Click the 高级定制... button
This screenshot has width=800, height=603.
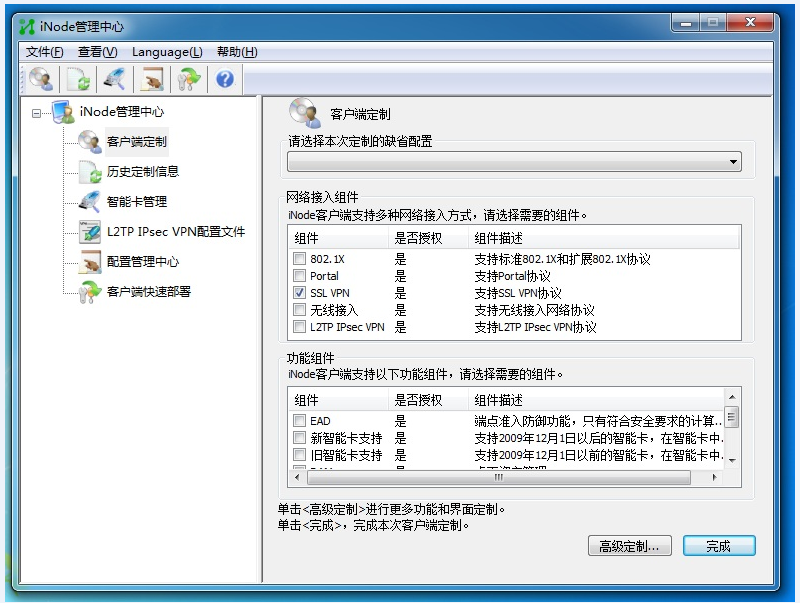click(x=630, y=546)
